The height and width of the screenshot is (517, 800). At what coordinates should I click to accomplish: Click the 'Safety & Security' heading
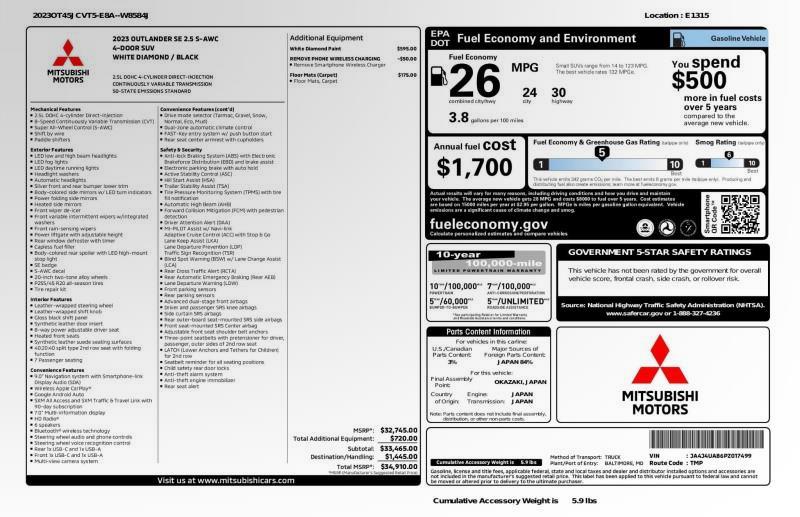point(181,150)
